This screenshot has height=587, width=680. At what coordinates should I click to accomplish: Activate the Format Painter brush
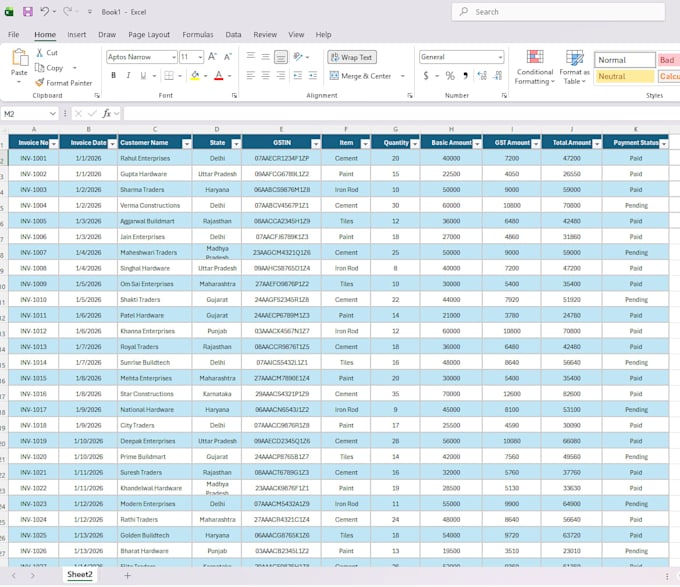39,82
